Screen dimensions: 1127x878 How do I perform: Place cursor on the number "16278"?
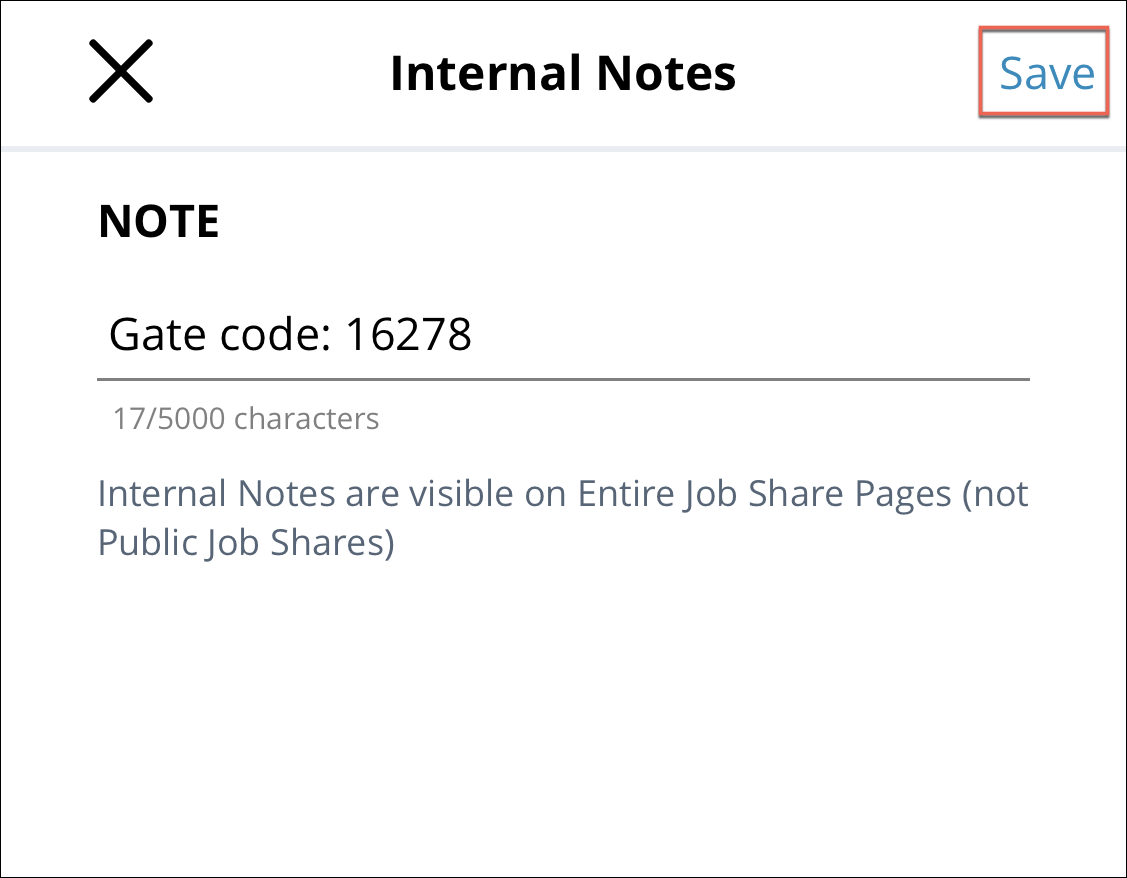(x=408, y=335)
